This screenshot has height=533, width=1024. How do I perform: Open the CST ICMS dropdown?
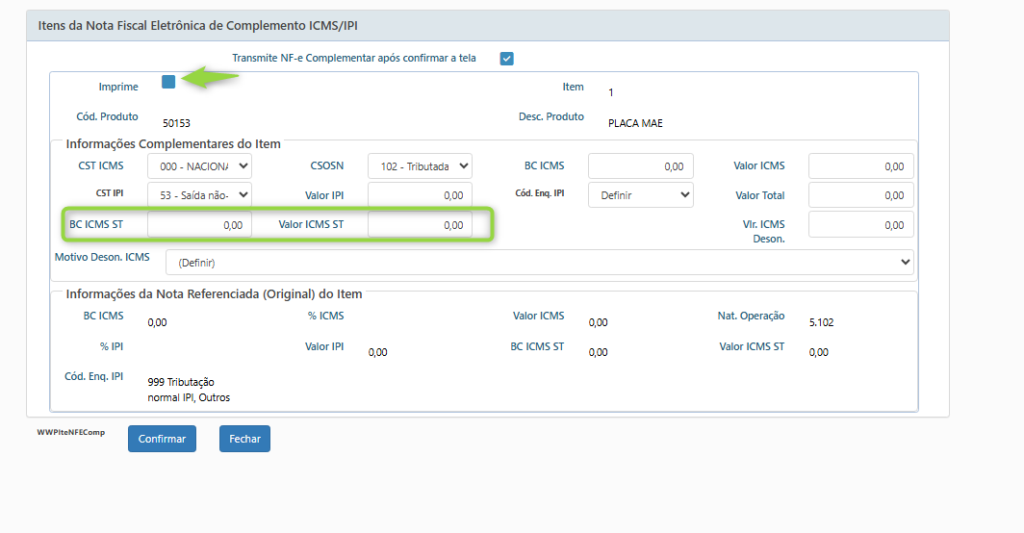pyautogui.click(x=200, y=166)
